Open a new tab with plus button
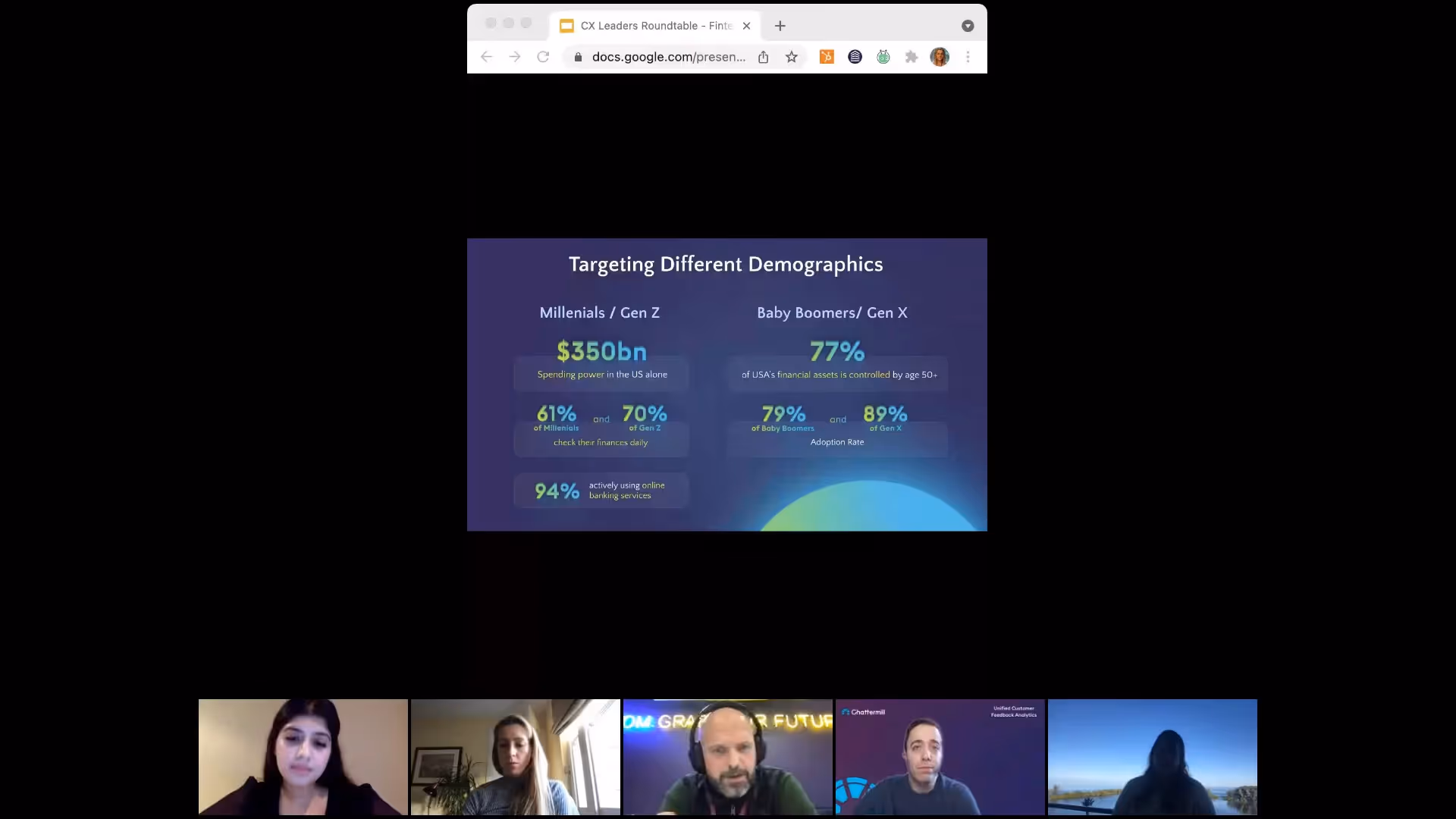The image size is (1456, 819). coord(780,26)
